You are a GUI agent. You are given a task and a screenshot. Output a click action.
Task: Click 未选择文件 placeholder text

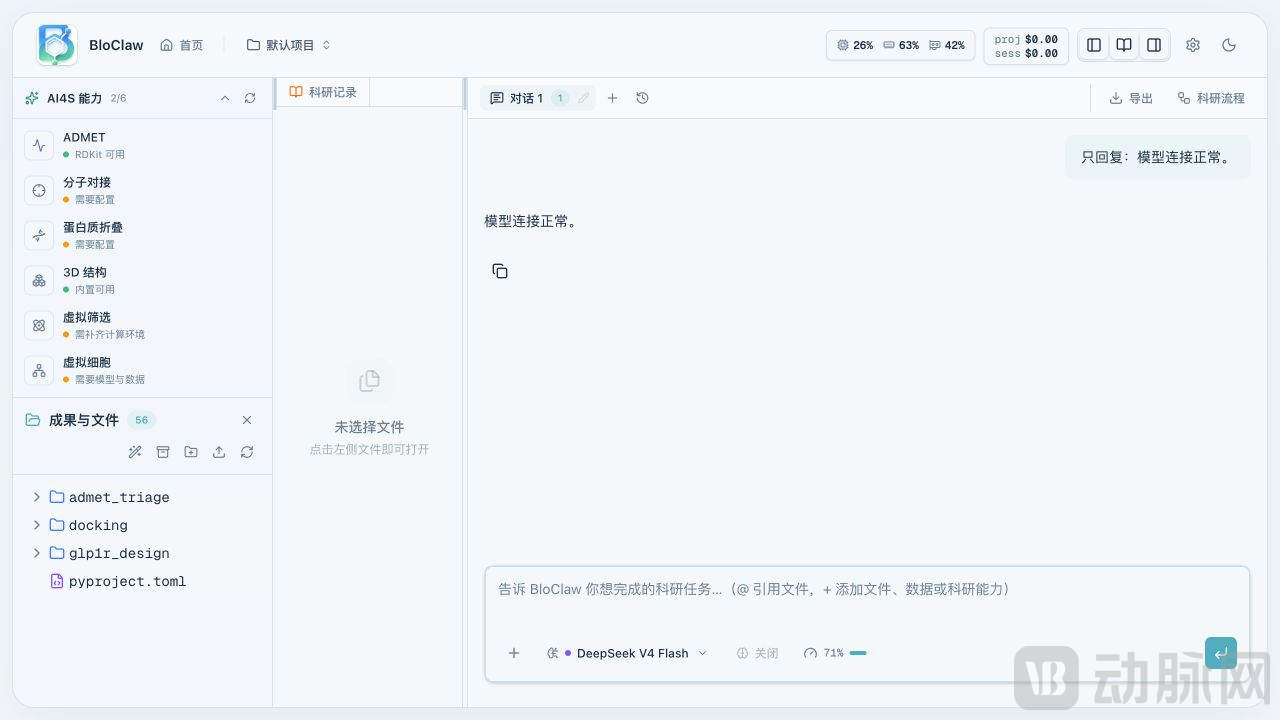tap(369, 426)
